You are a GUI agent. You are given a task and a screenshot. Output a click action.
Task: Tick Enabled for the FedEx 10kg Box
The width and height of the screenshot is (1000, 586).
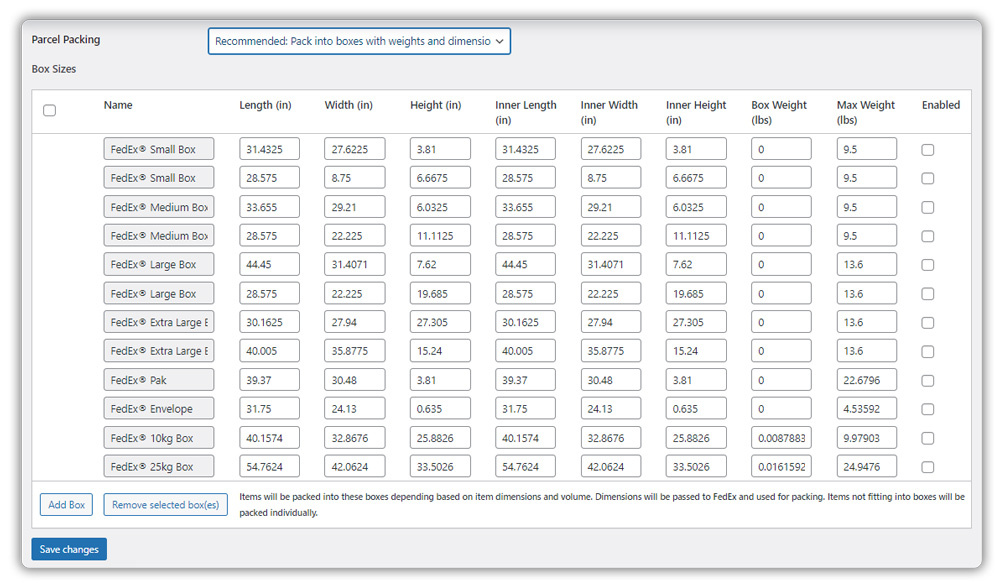[928, 438]
